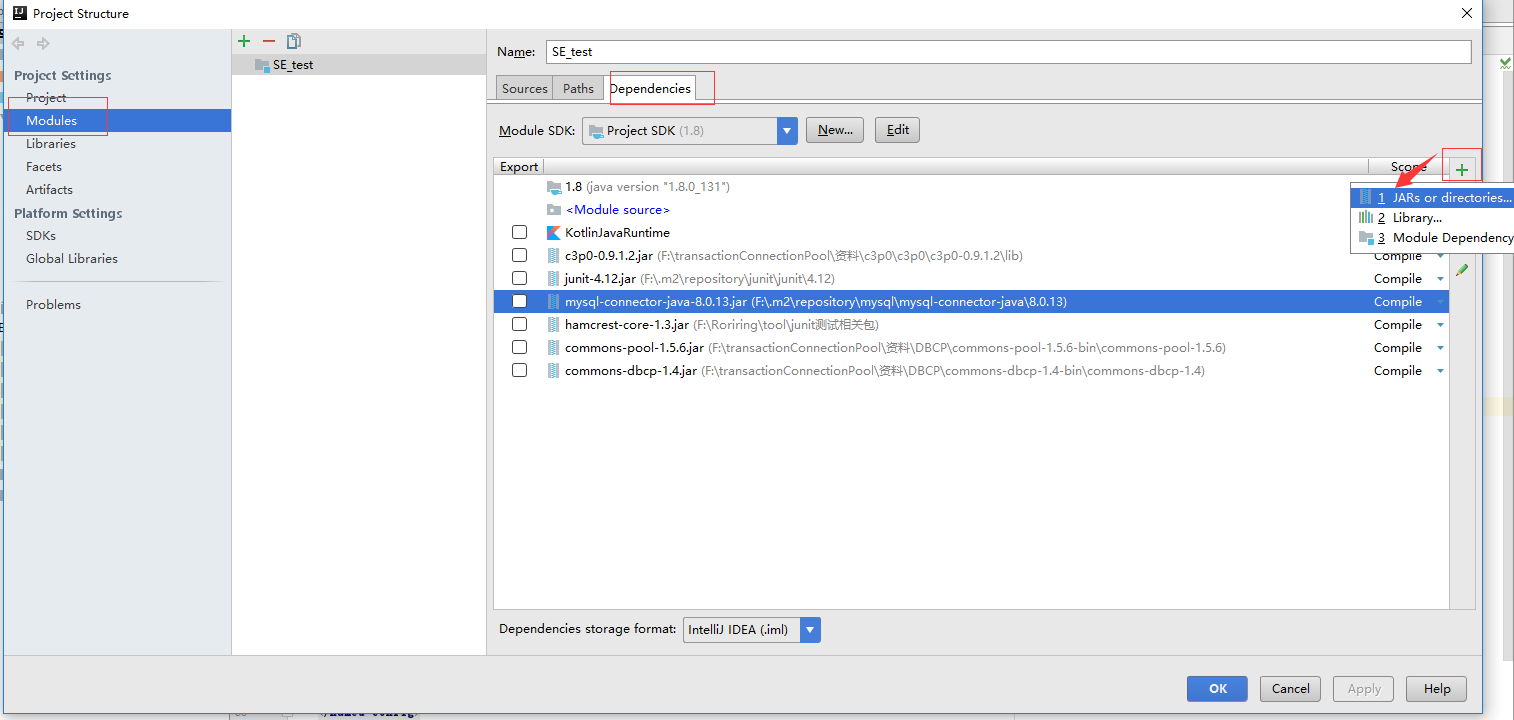Viewport: 1514px width, 720px height.
Task: Click the Apply button
Action: 1364,689
